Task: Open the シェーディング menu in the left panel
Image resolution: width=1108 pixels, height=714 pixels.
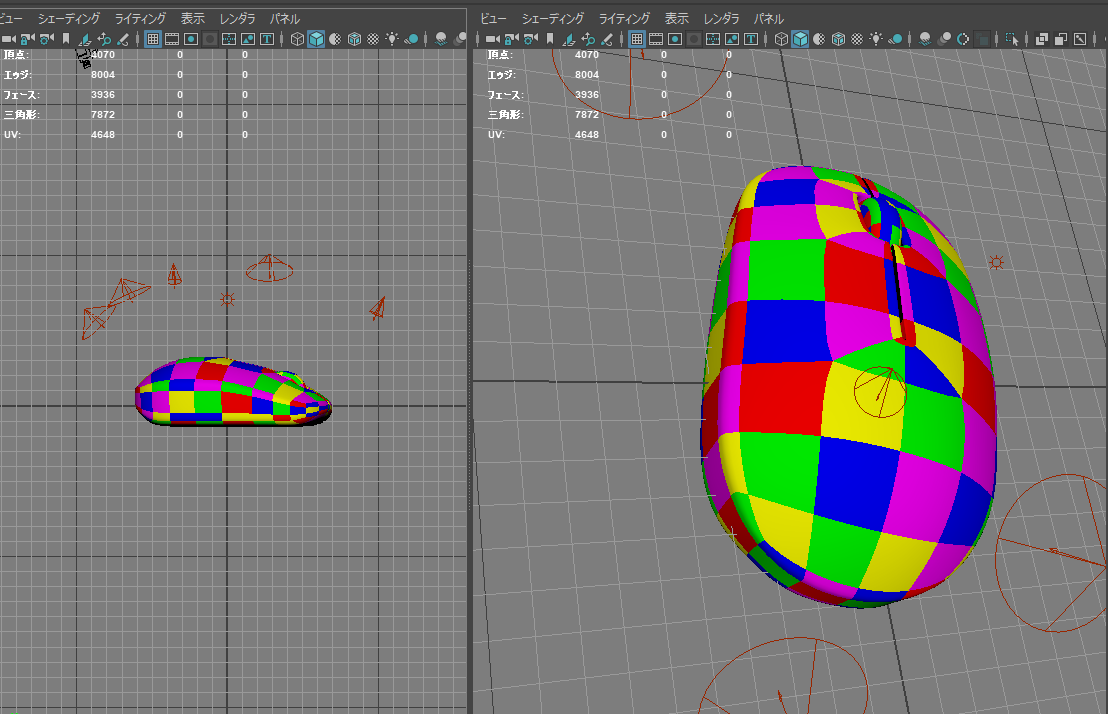Action: [x=69, y=18]
